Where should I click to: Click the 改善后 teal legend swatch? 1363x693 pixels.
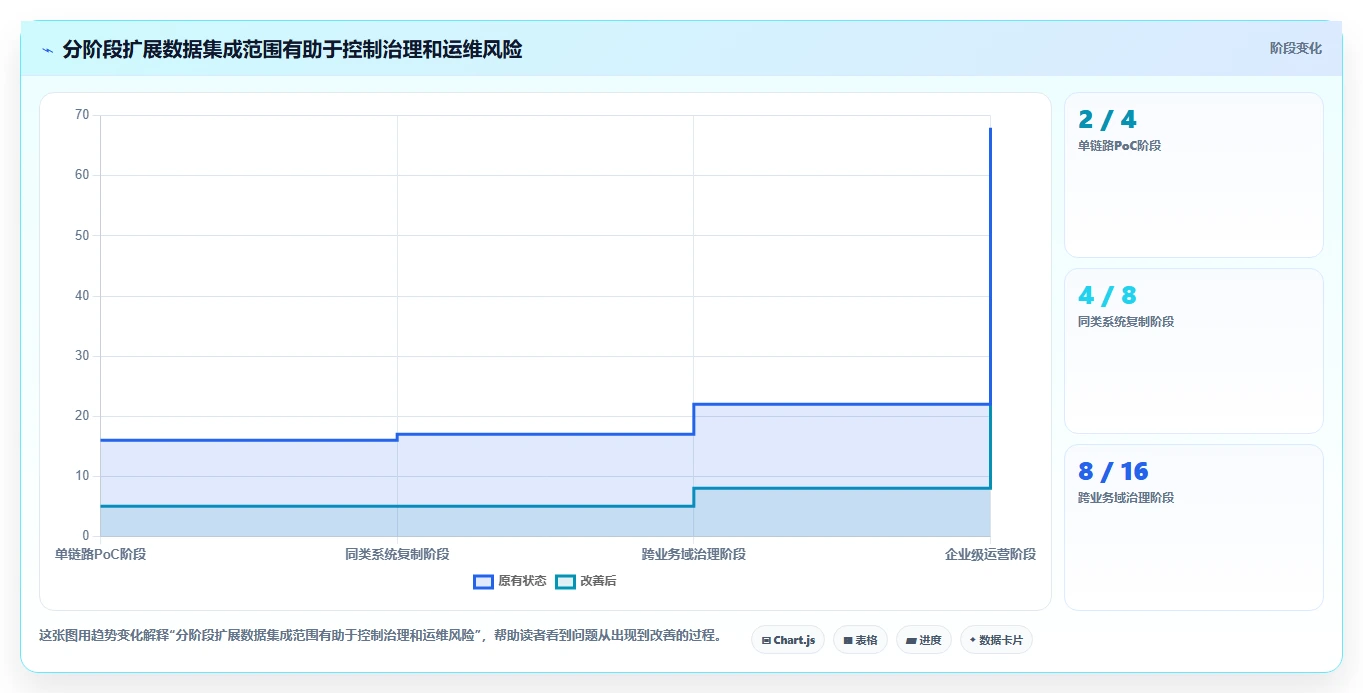pos(566,581)
